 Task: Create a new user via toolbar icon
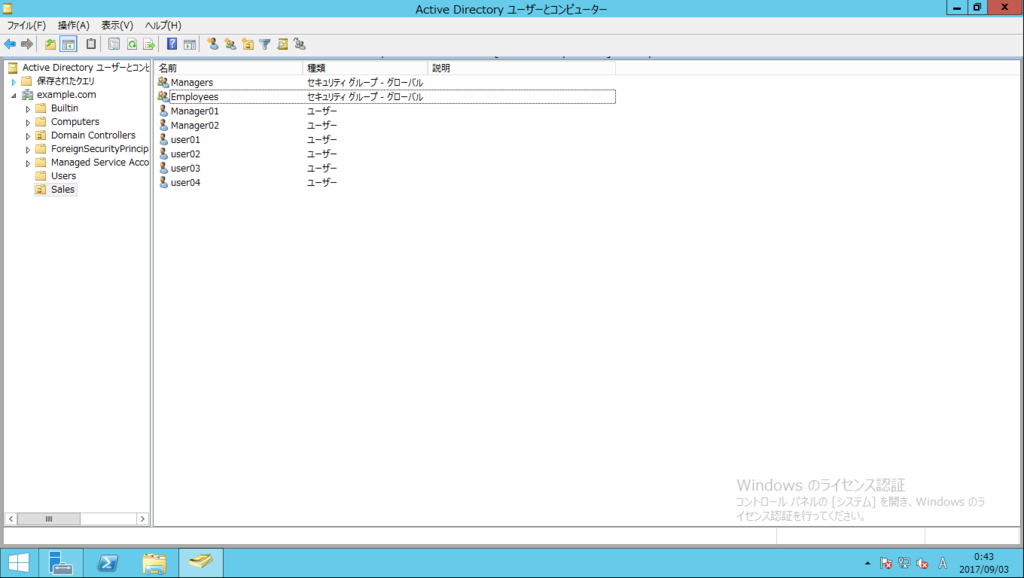coord(212,44)
